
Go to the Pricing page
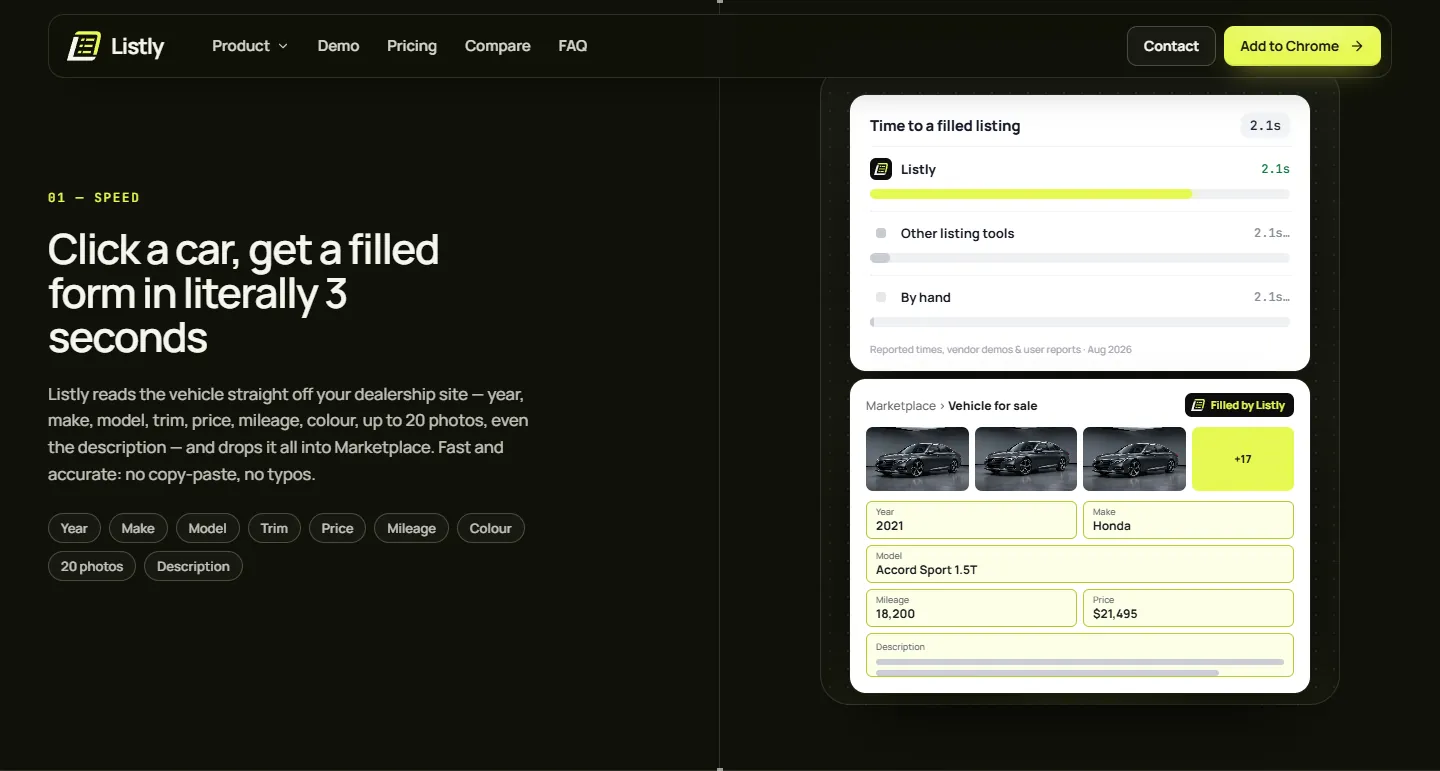click(412, 46)
